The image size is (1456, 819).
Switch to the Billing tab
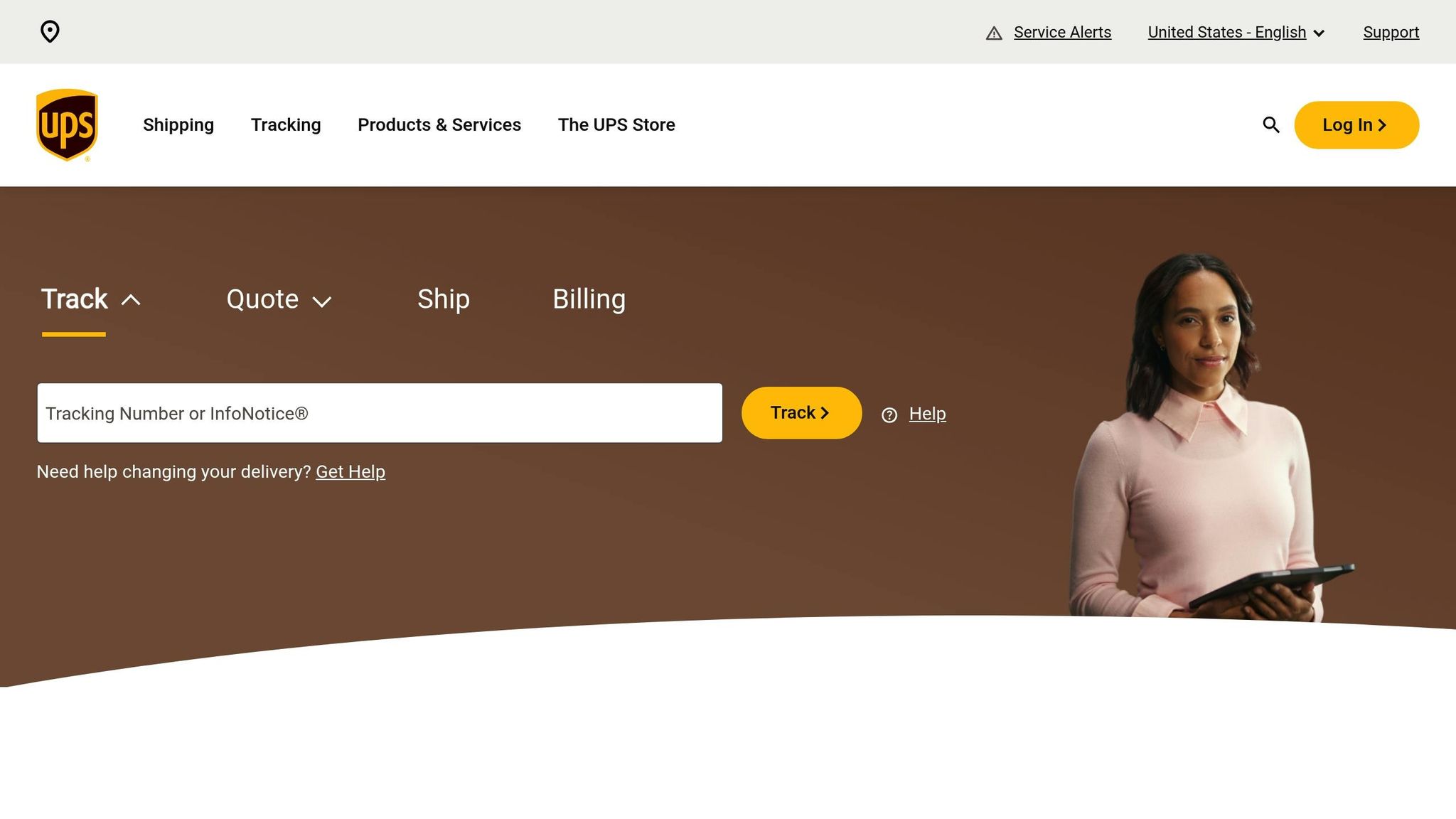coord(589,299)
